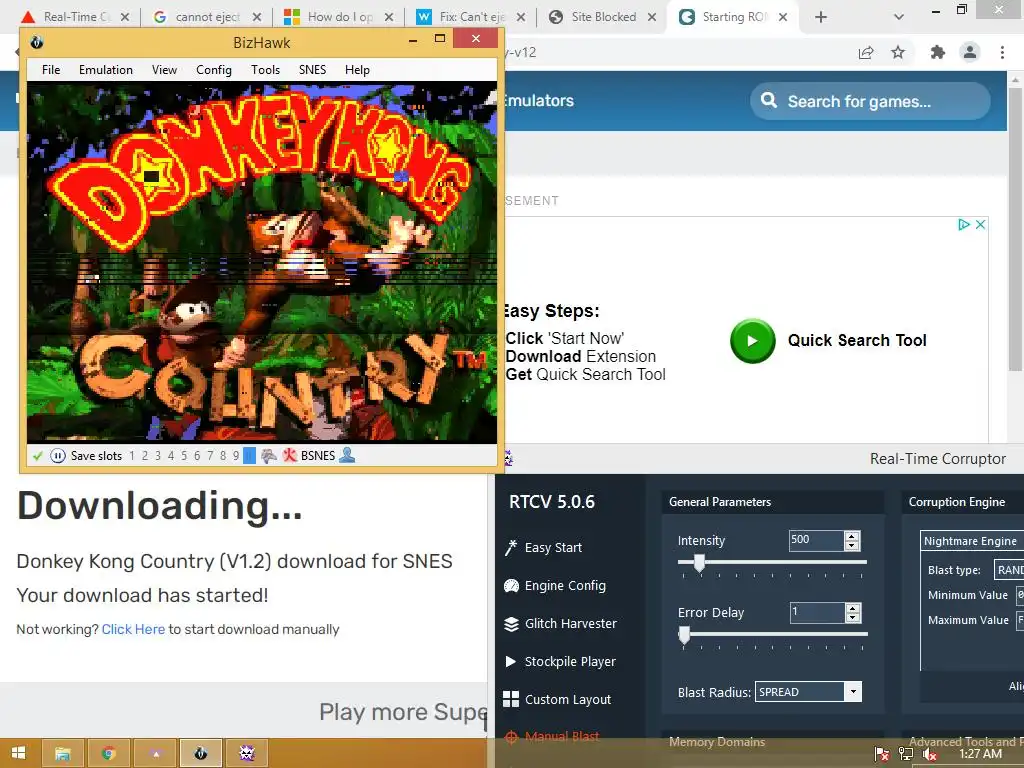
Task: Select save slot 9 in BizHawk
Action: [236, 456]
